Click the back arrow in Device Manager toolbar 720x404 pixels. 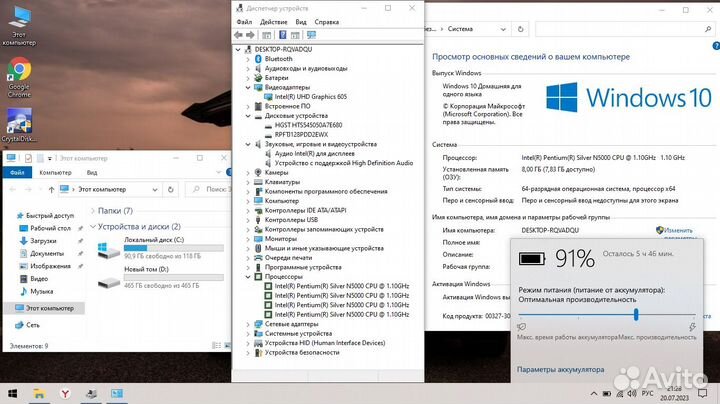238,35
